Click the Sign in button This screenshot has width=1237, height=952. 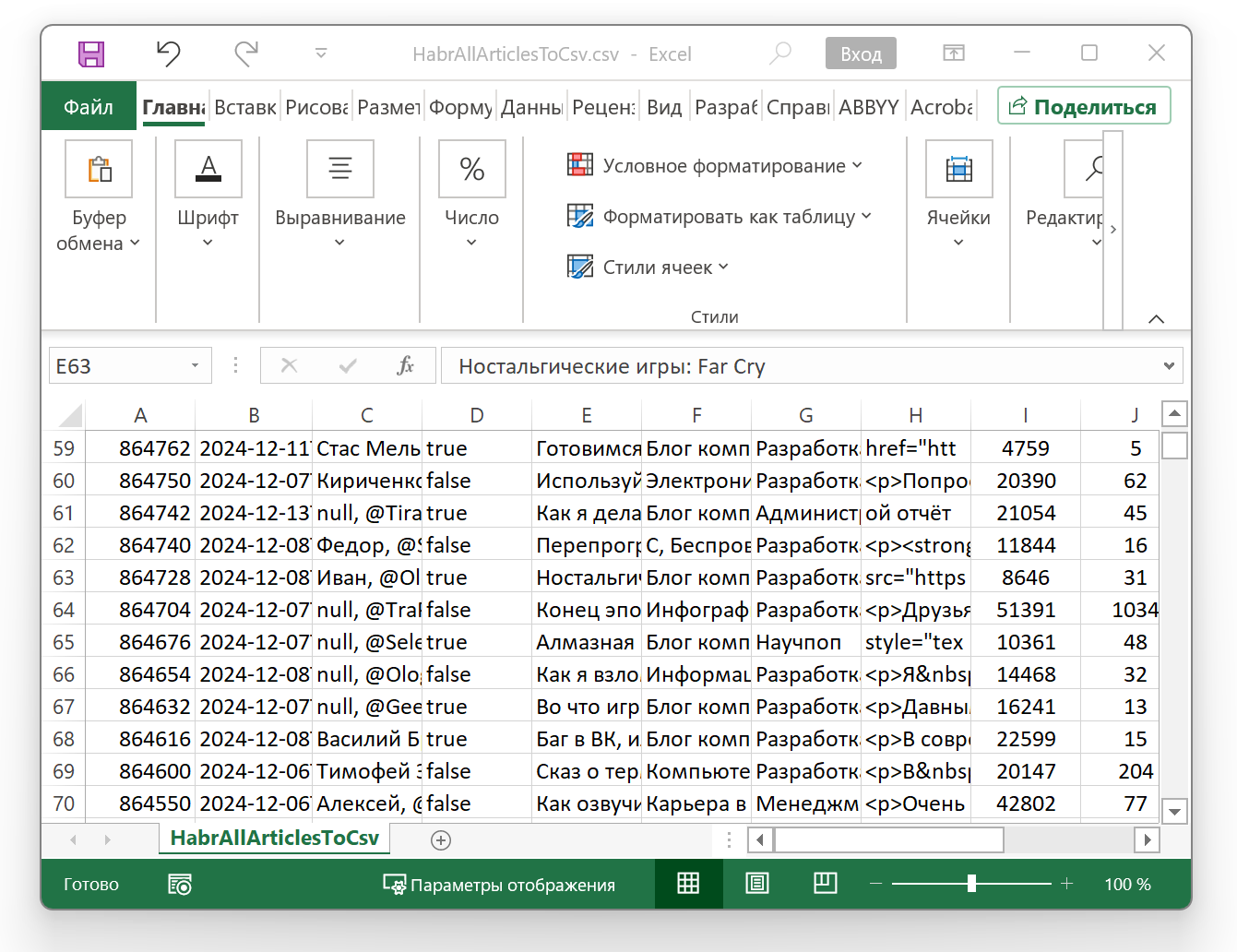860,54
